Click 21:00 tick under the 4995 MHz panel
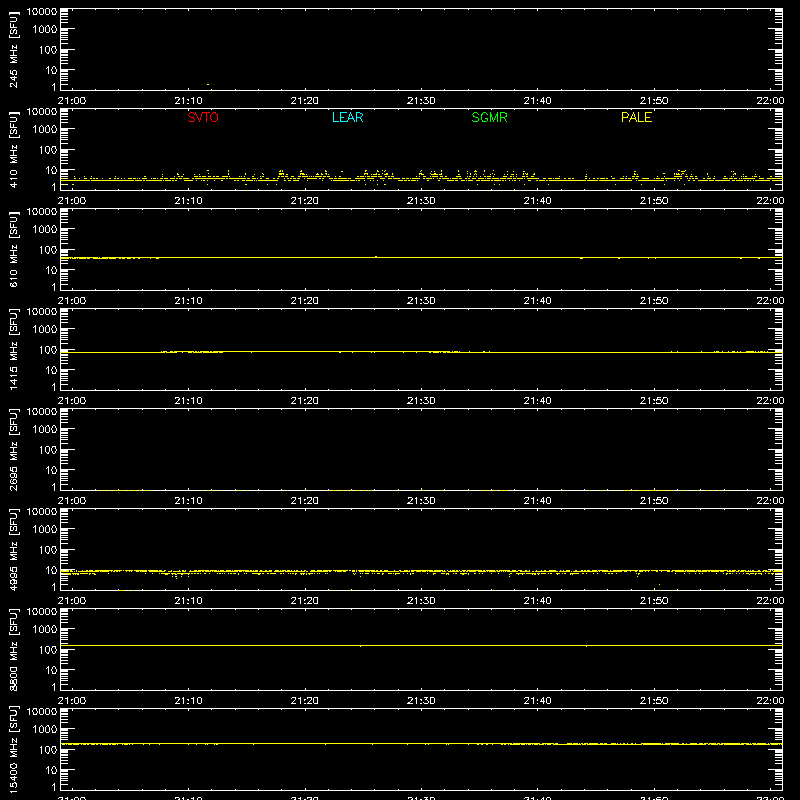Viewport: 800px width, 800px height. pos(72,601)
